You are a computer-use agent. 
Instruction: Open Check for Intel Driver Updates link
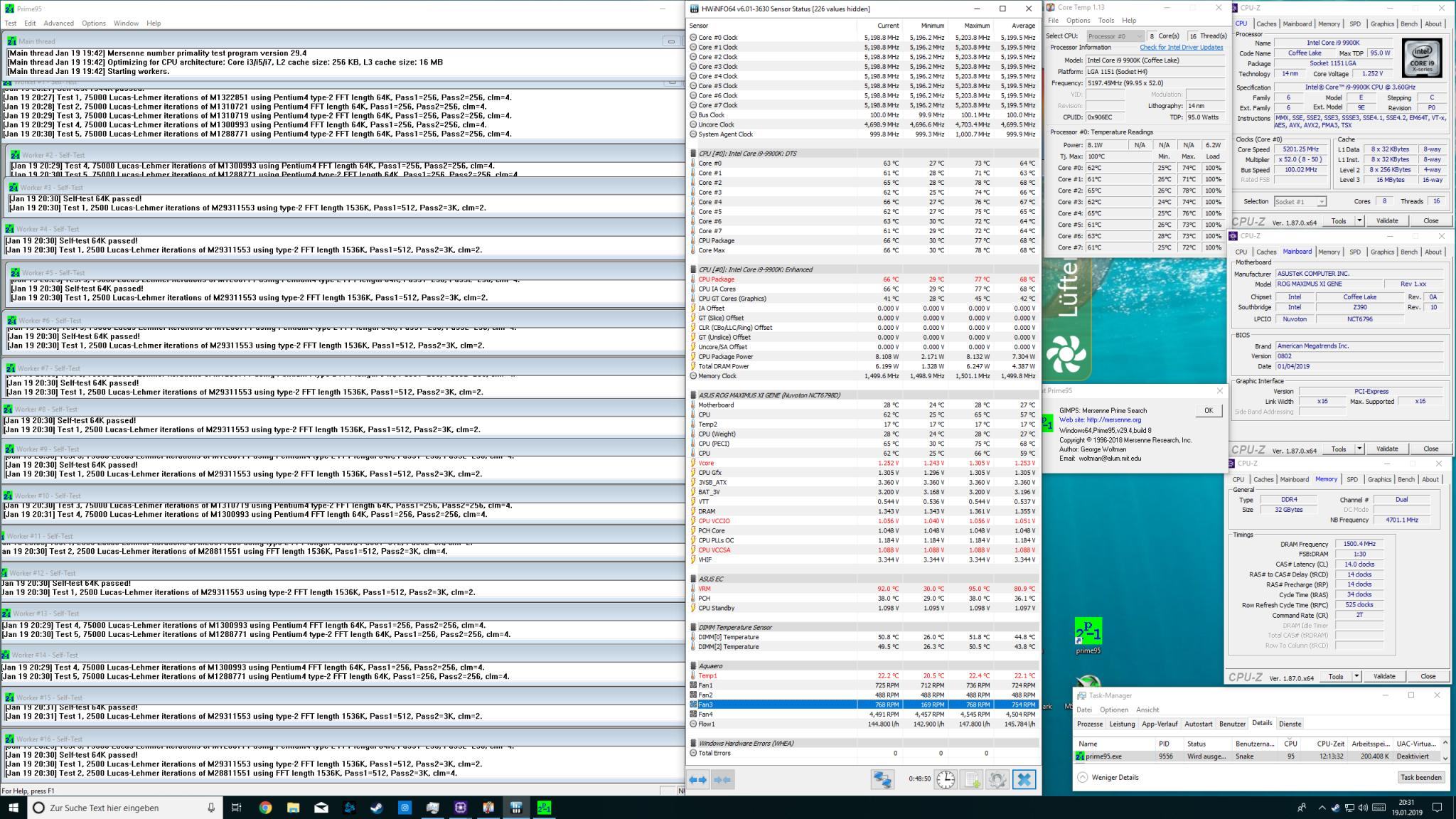[x=1182, y=48]
